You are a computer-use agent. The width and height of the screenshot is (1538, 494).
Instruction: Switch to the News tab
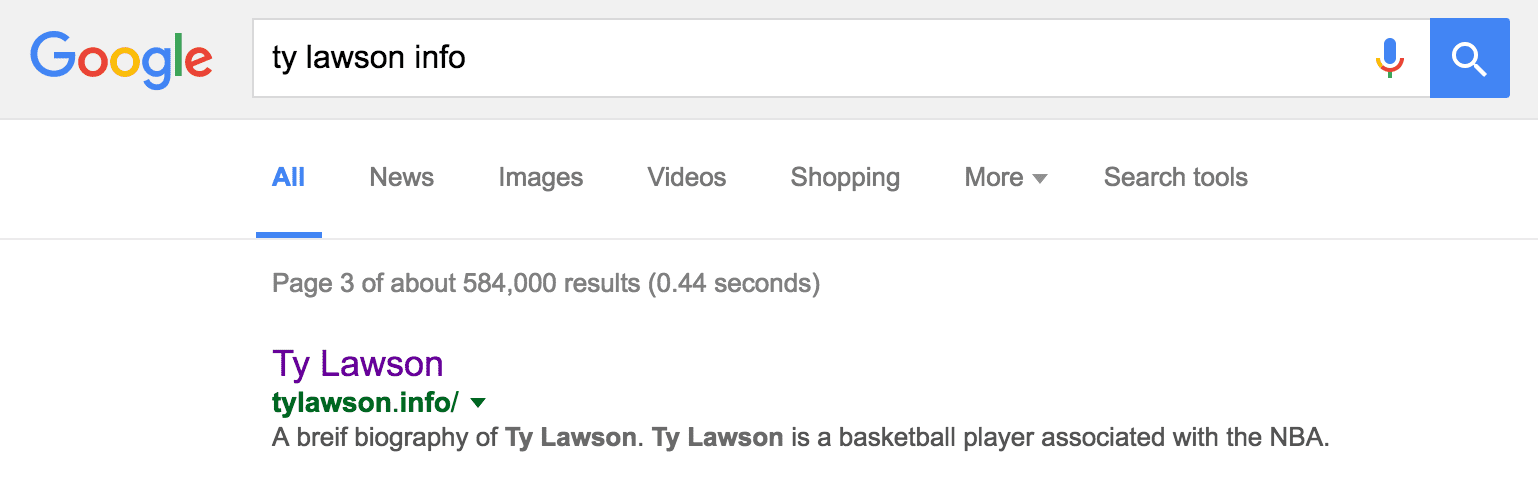pos(401,178)
